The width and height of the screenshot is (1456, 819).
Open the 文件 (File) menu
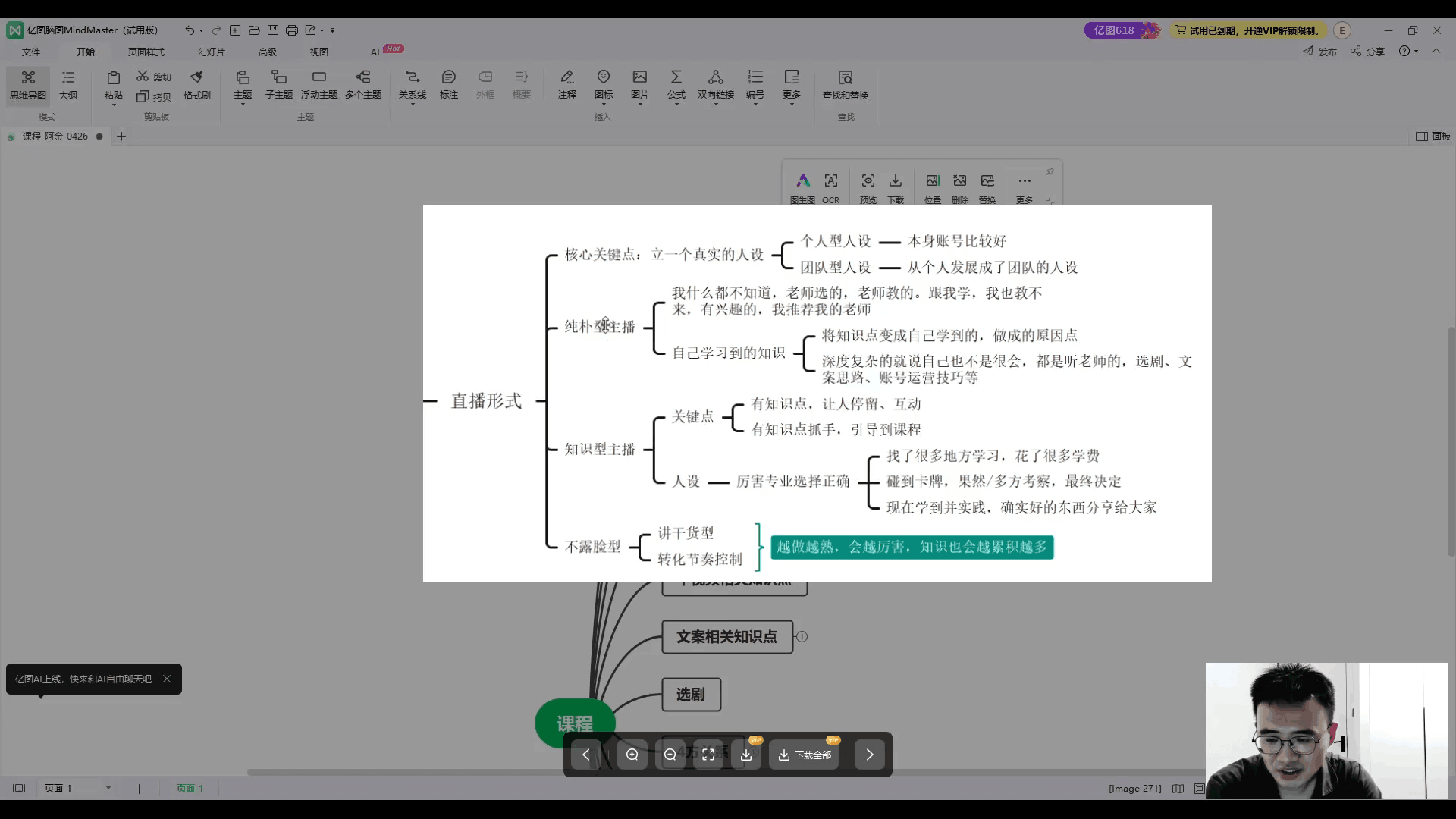pos(31,52)
